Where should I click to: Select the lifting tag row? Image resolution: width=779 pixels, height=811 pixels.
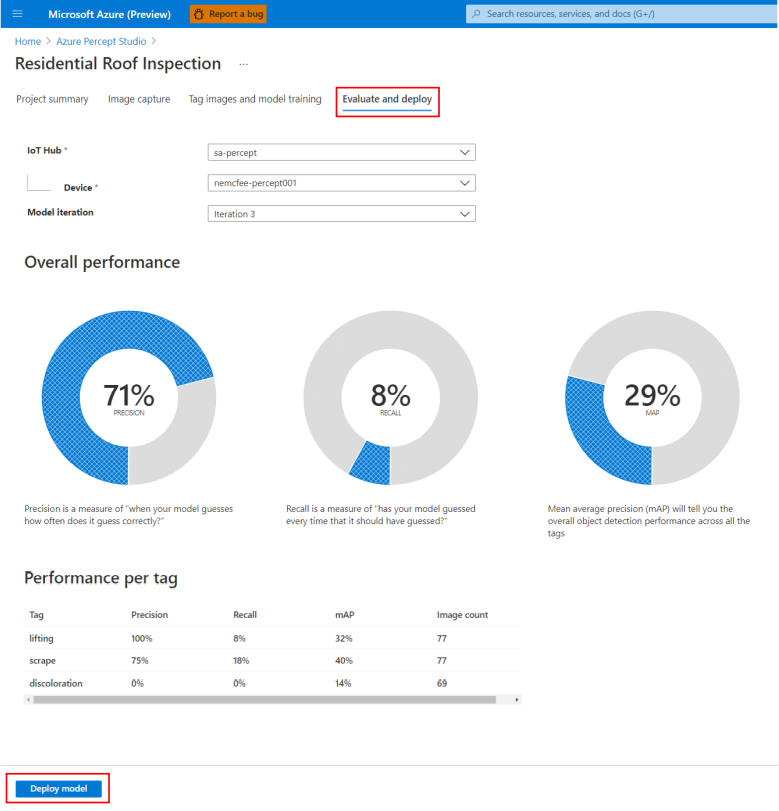point(273,638)
